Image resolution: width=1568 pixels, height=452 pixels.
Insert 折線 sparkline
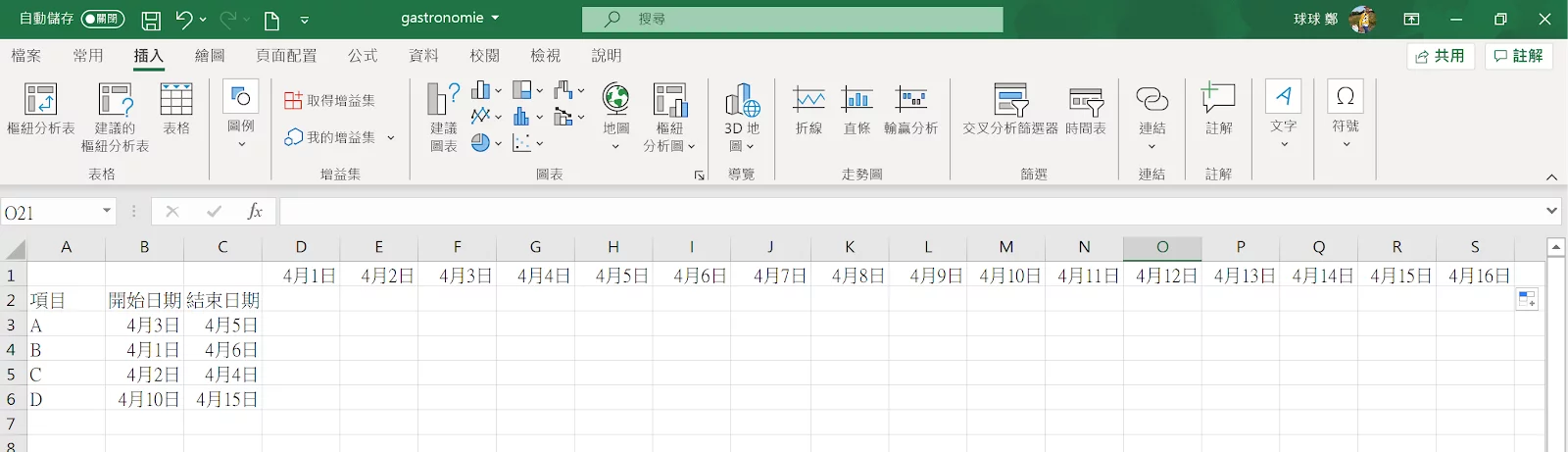808,110
